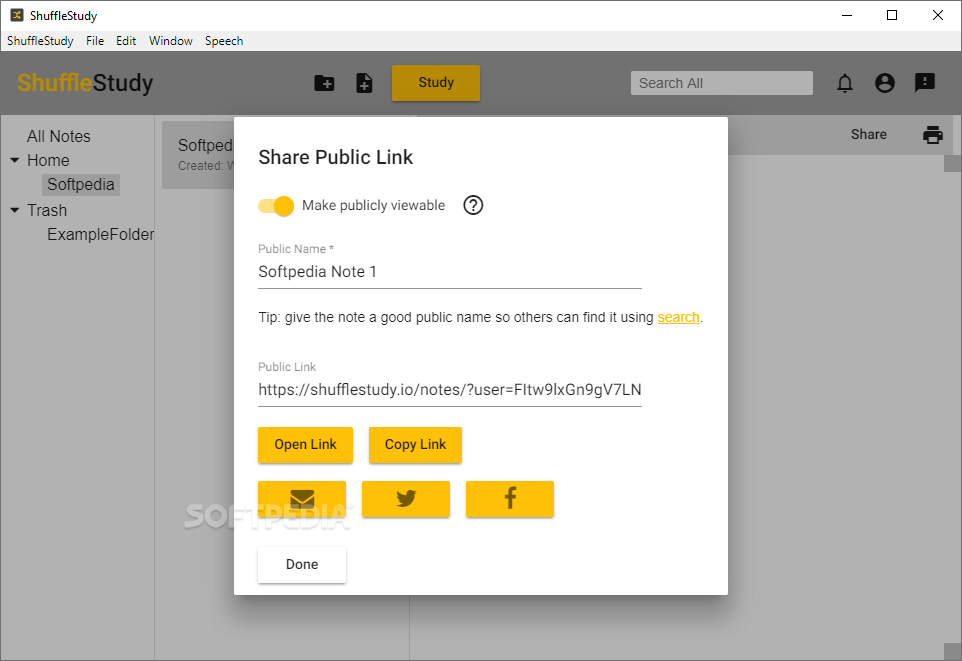Close the ShuffleStudy window
The height and width of the screenshot is (661, 962).
[x=937, y=15]
